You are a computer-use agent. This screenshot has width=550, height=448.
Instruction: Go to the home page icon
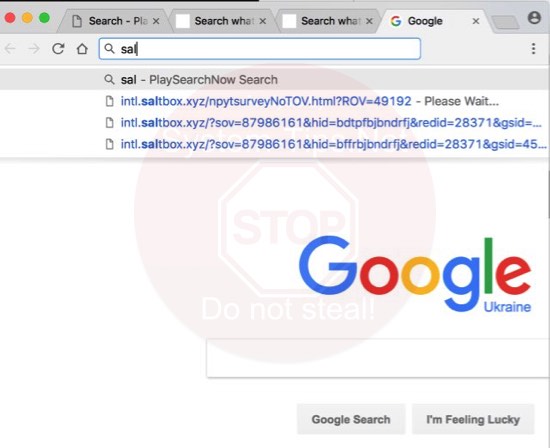point(82,49)
